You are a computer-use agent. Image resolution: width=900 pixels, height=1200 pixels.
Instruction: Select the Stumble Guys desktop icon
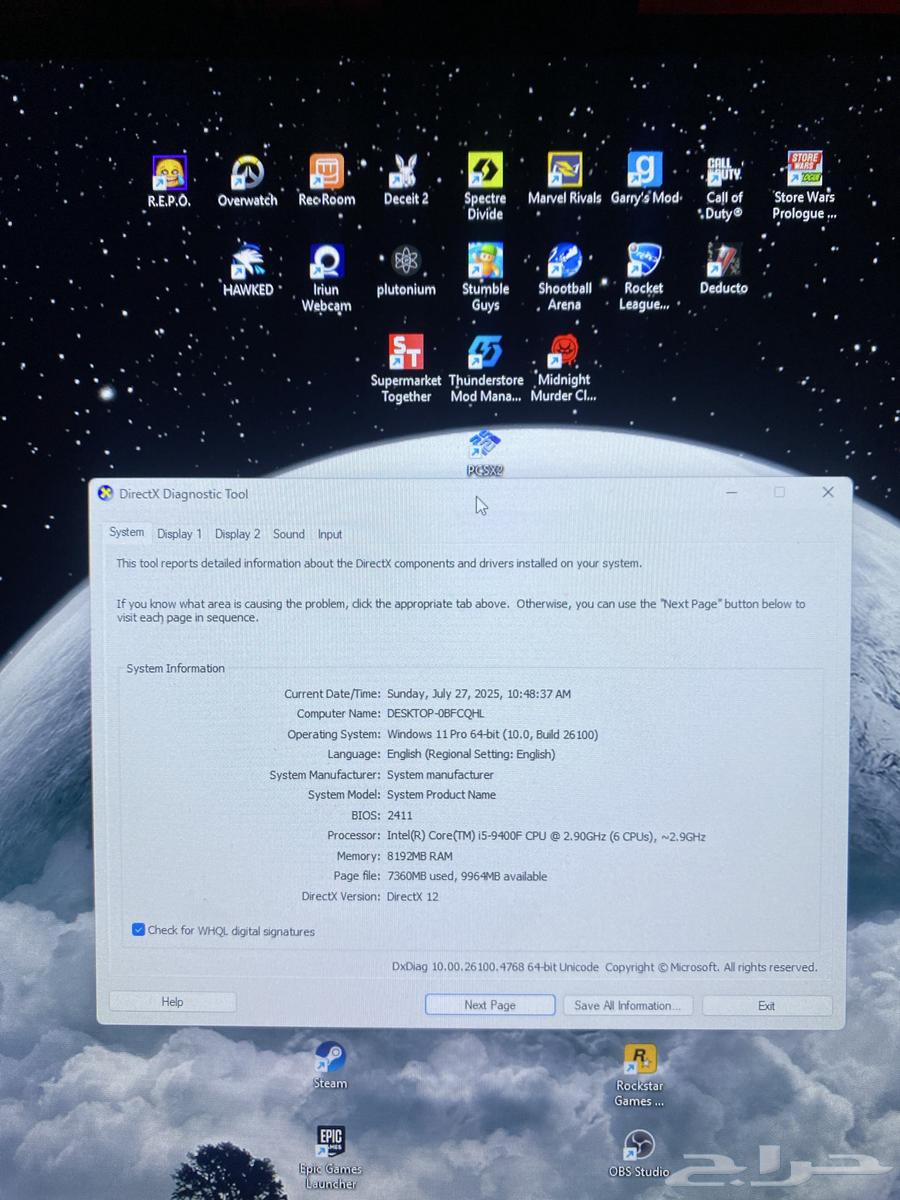[x=485, y=278]
